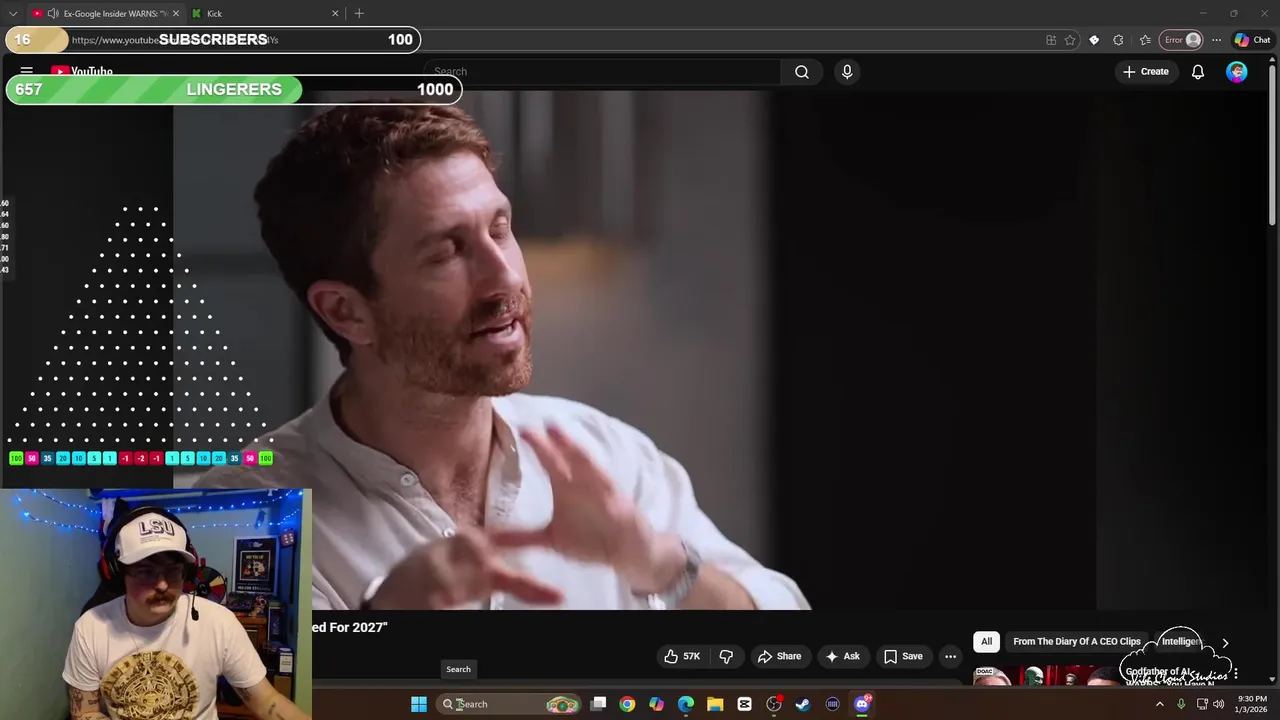Open the Extensions puzzle icon in Edge
This screenshot has width=1280, height=720.
click(x=1118, y=40)
